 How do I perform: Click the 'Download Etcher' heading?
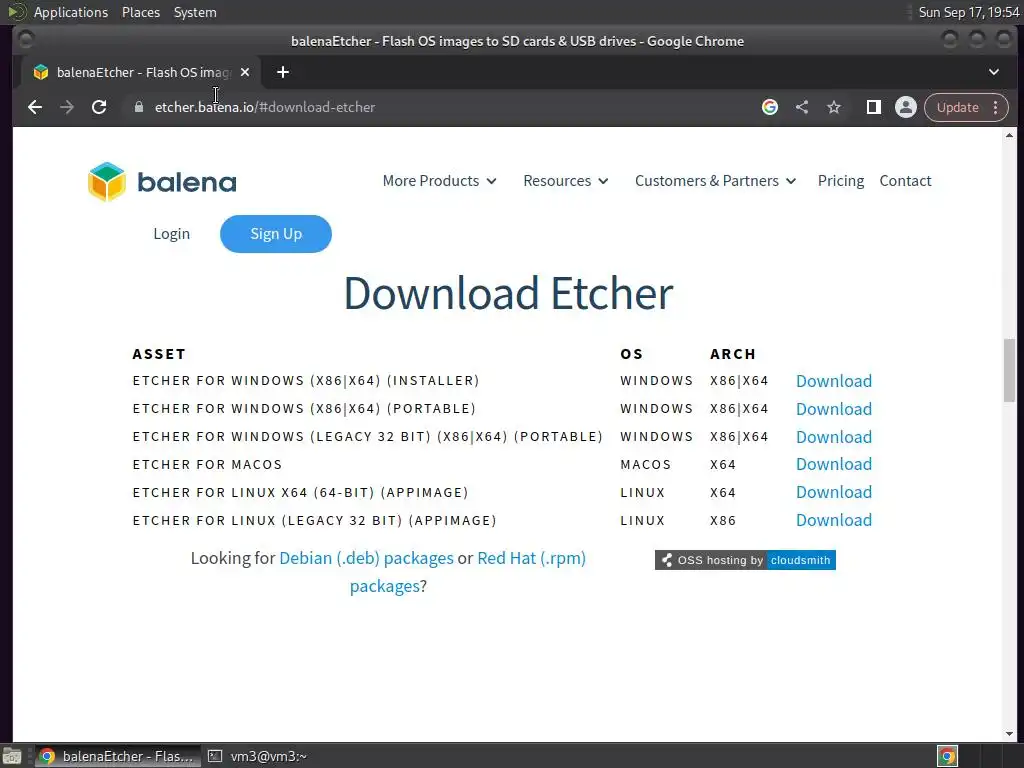click(x=508, y=293)
